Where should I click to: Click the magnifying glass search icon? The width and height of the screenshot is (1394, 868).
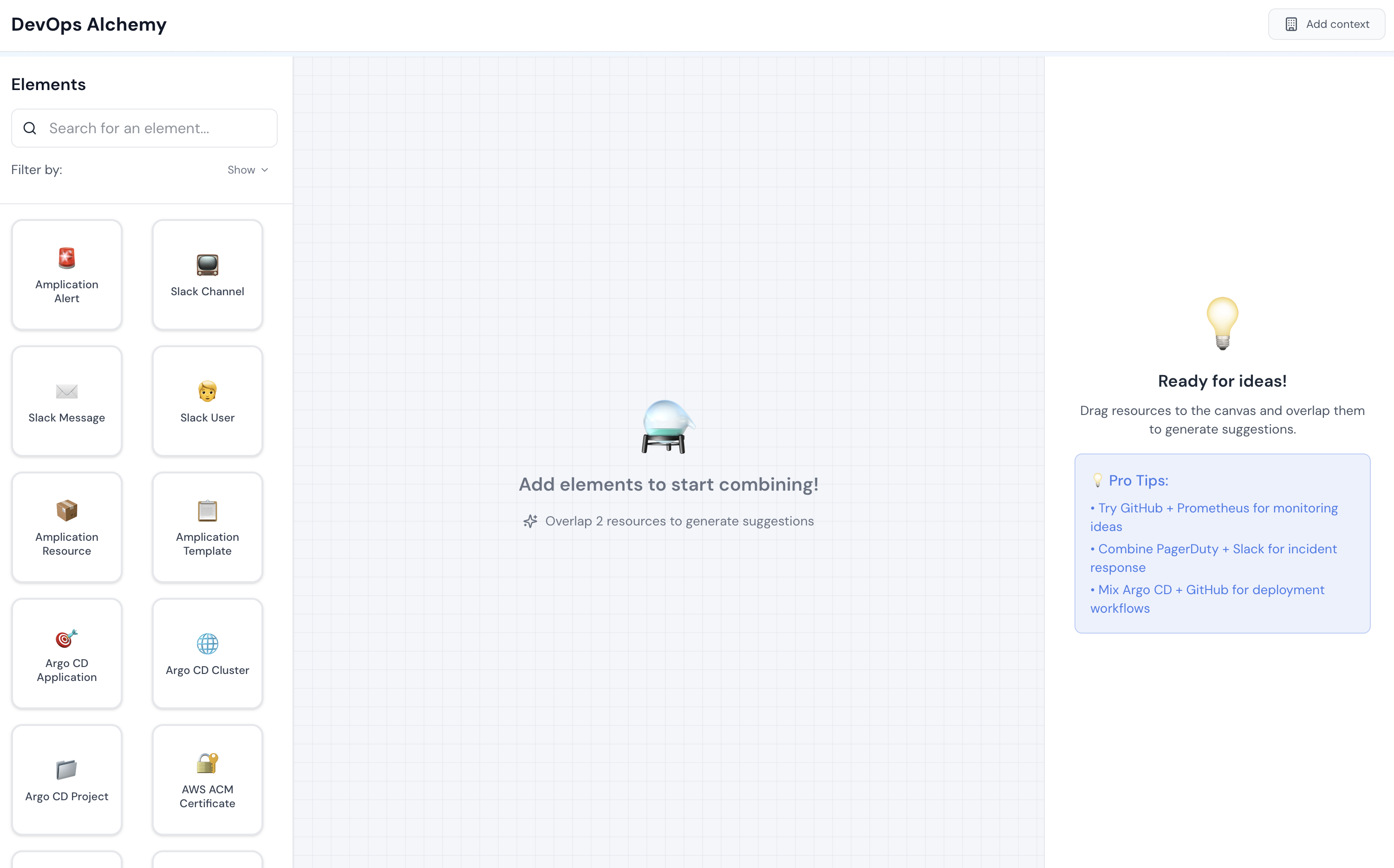(x=30, y=128)
